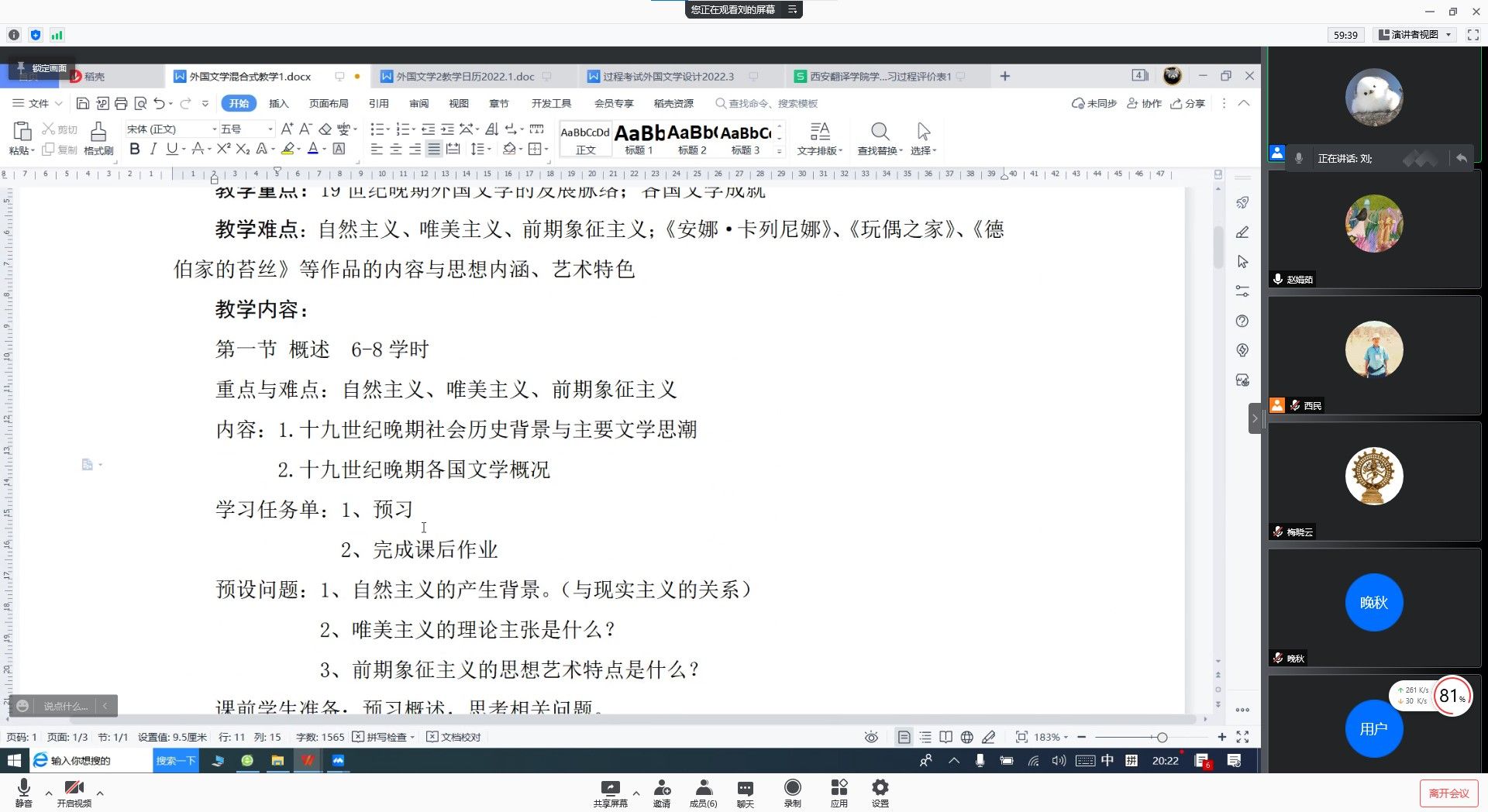
Task: Click the increase font size icon
Action: click(x=287, y=129)
